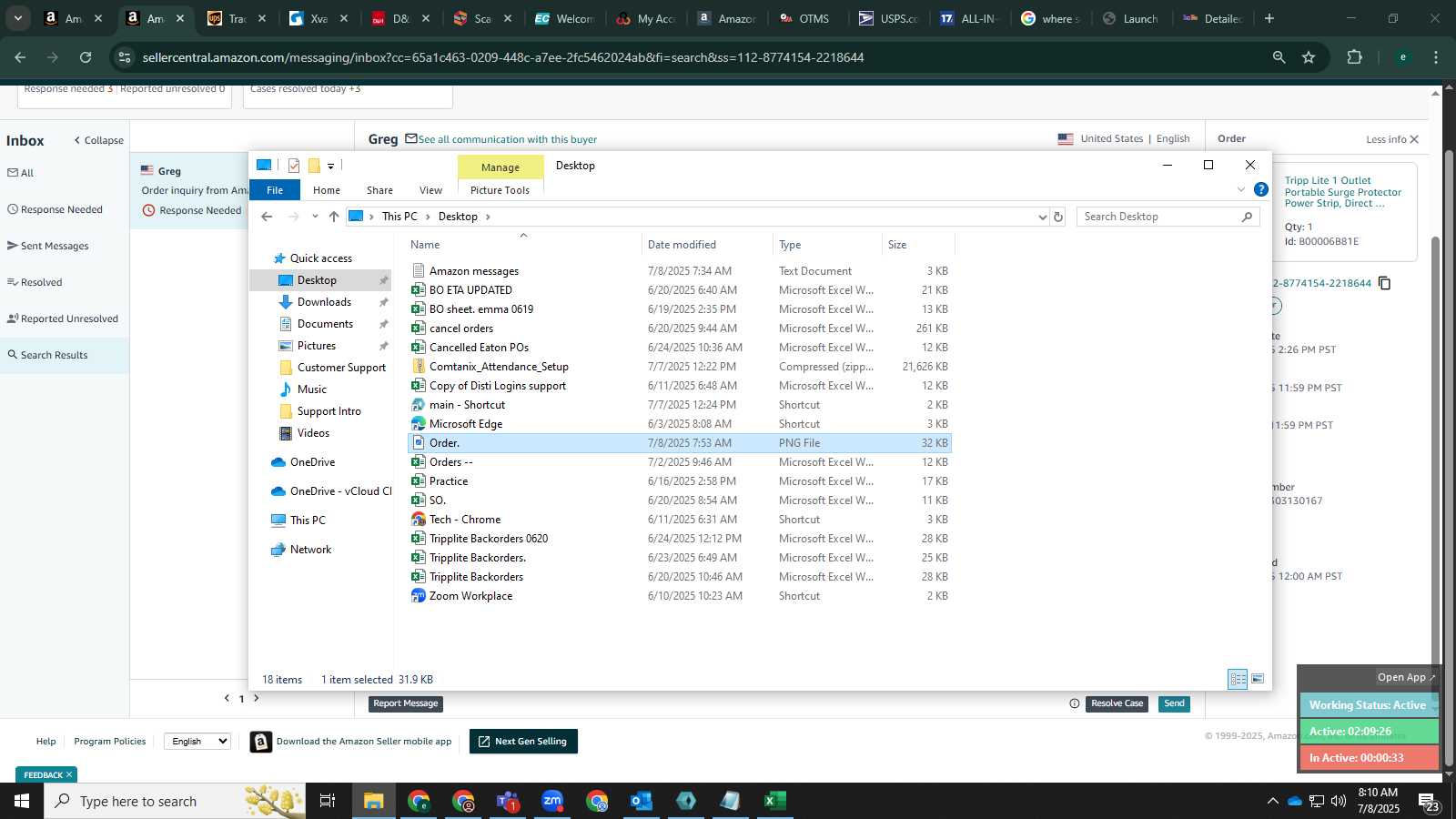Open Chrome bookmark star icon
Screen dimensions: 1456x819
[x=1309, y=57]
